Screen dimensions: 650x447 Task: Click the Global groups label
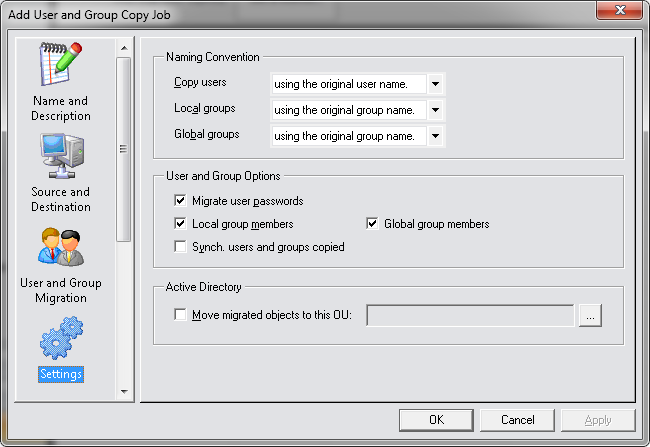pyautogui.click(x=207, y=134)
